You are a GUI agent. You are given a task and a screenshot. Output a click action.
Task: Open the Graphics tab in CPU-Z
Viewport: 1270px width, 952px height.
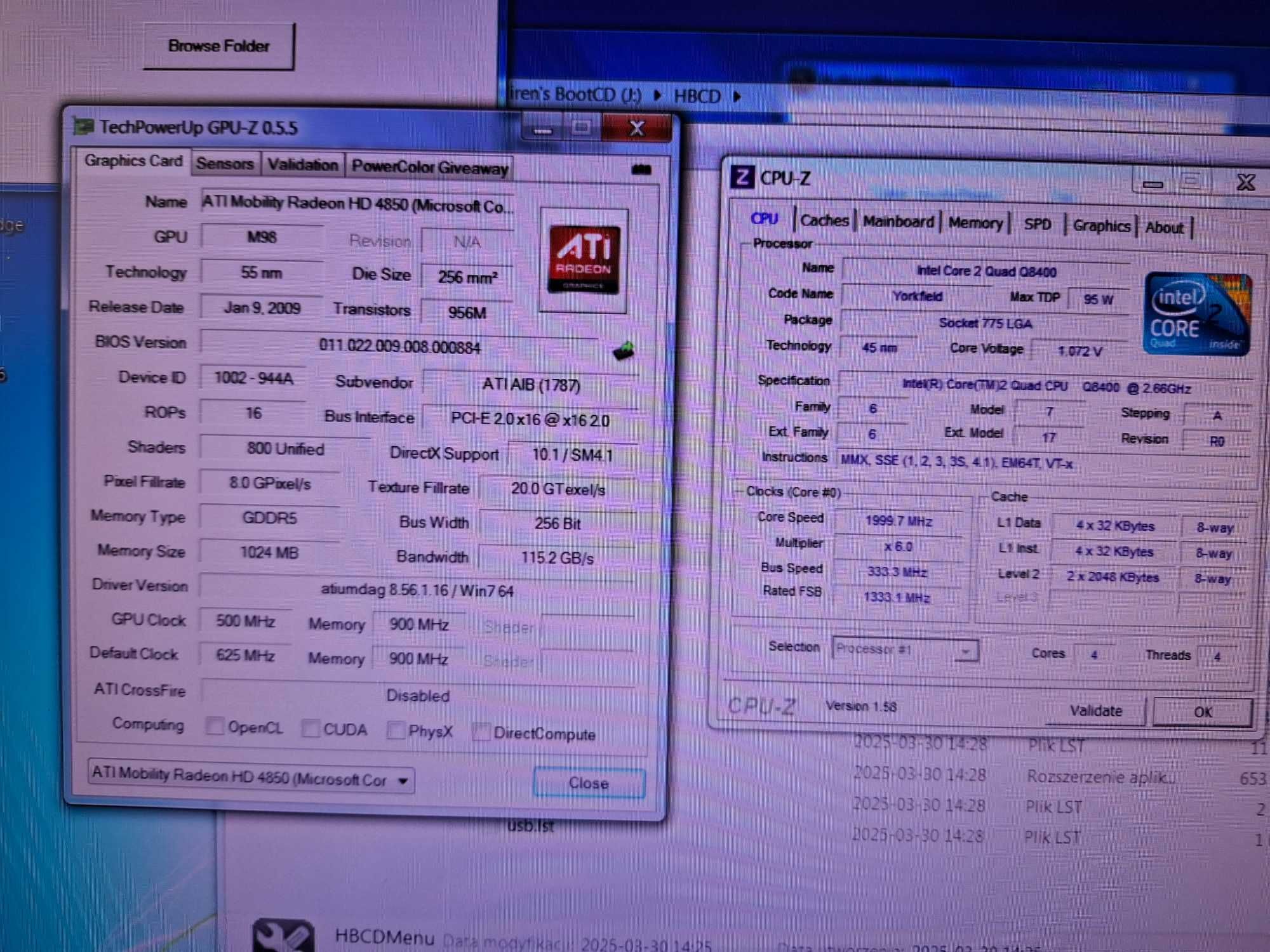point(1101,226)
